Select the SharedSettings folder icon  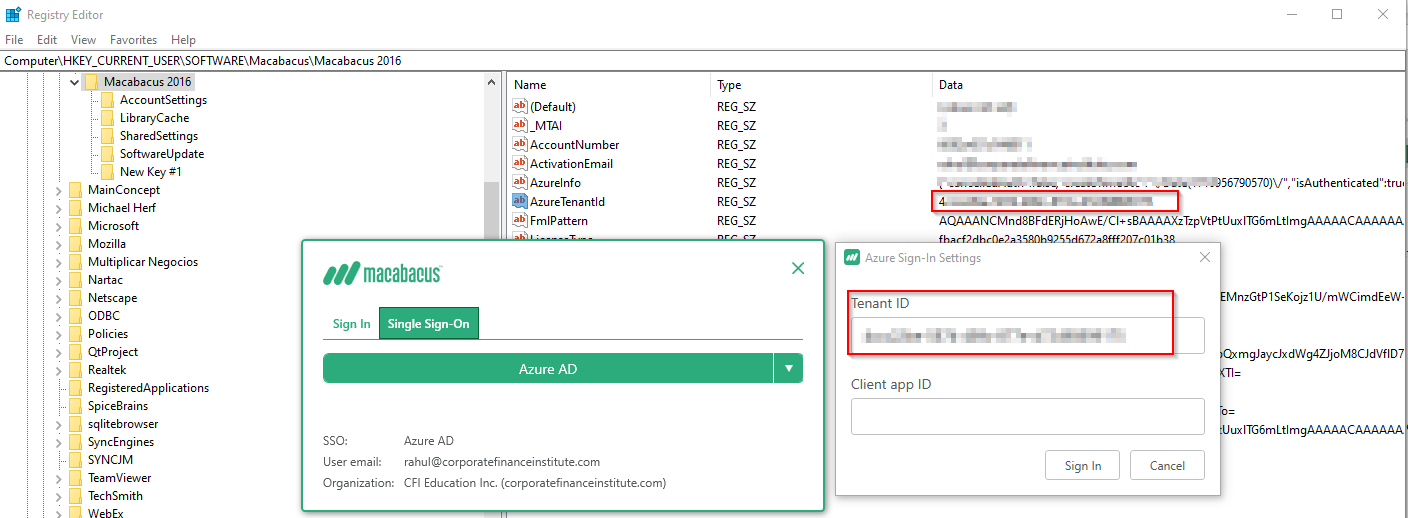click(x=108, y=136)
